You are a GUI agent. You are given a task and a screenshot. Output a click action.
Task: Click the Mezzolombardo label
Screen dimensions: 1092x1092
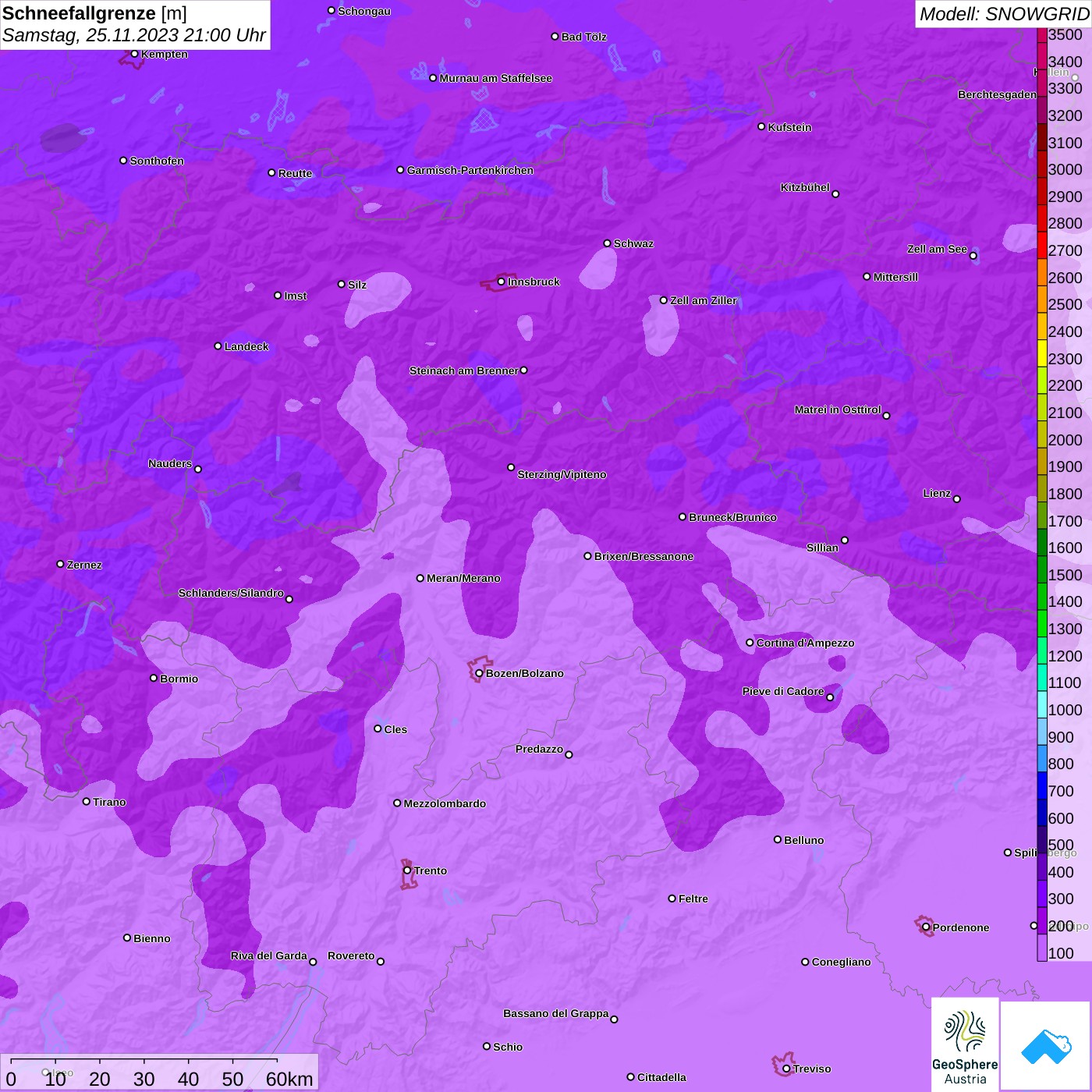(x=445, y=803)
